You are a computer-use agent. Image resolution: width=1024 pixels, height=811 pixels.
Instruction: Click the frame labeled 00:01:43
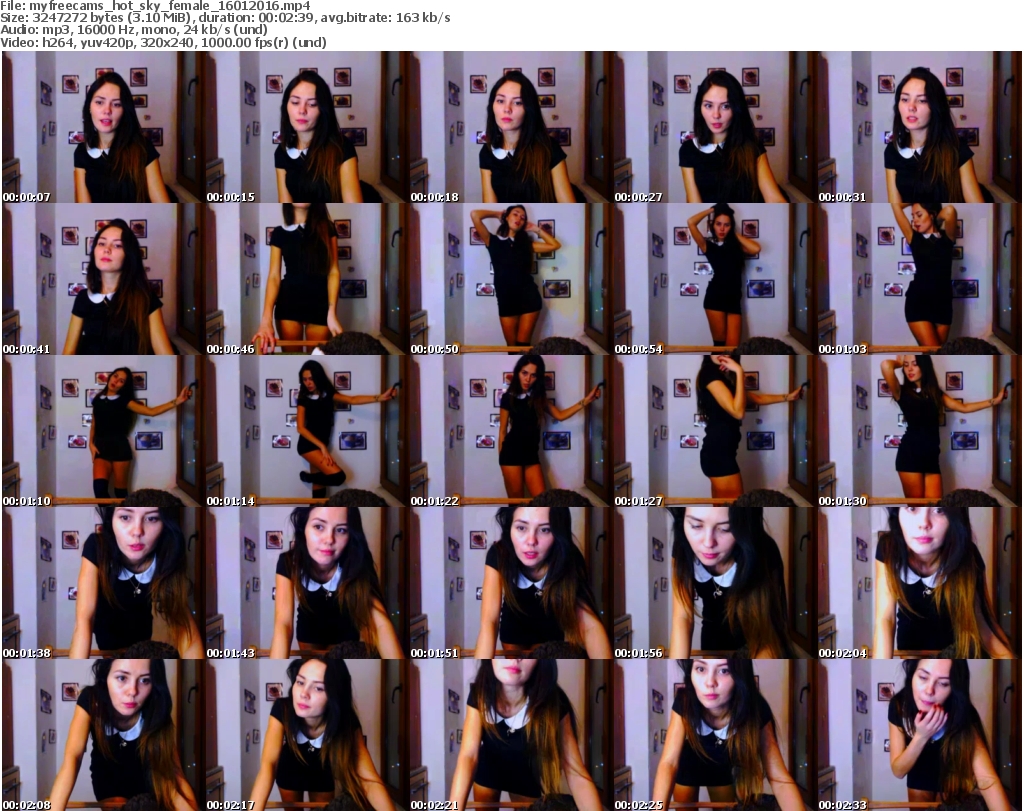(307, 583)
